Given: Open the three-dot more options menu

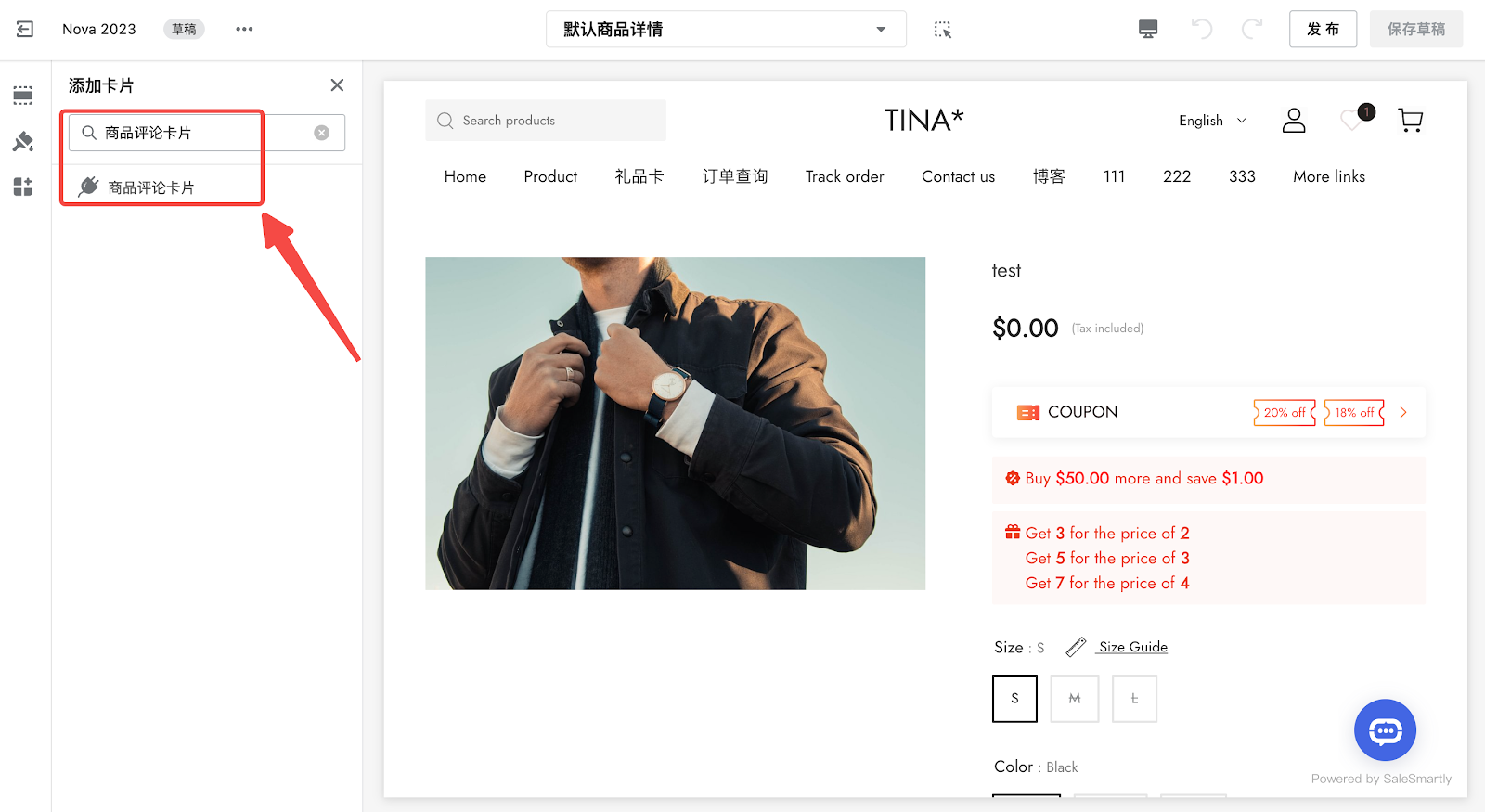Looking at the screenshot, I should (244, 29).
